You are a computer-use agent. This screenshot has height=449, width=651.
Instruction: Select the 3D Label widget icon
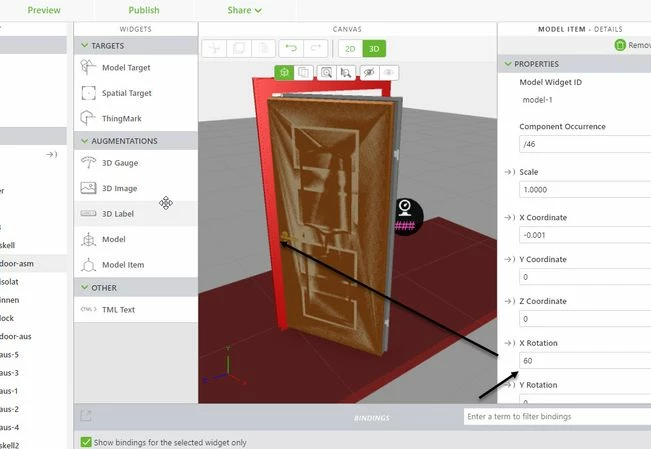88,213
